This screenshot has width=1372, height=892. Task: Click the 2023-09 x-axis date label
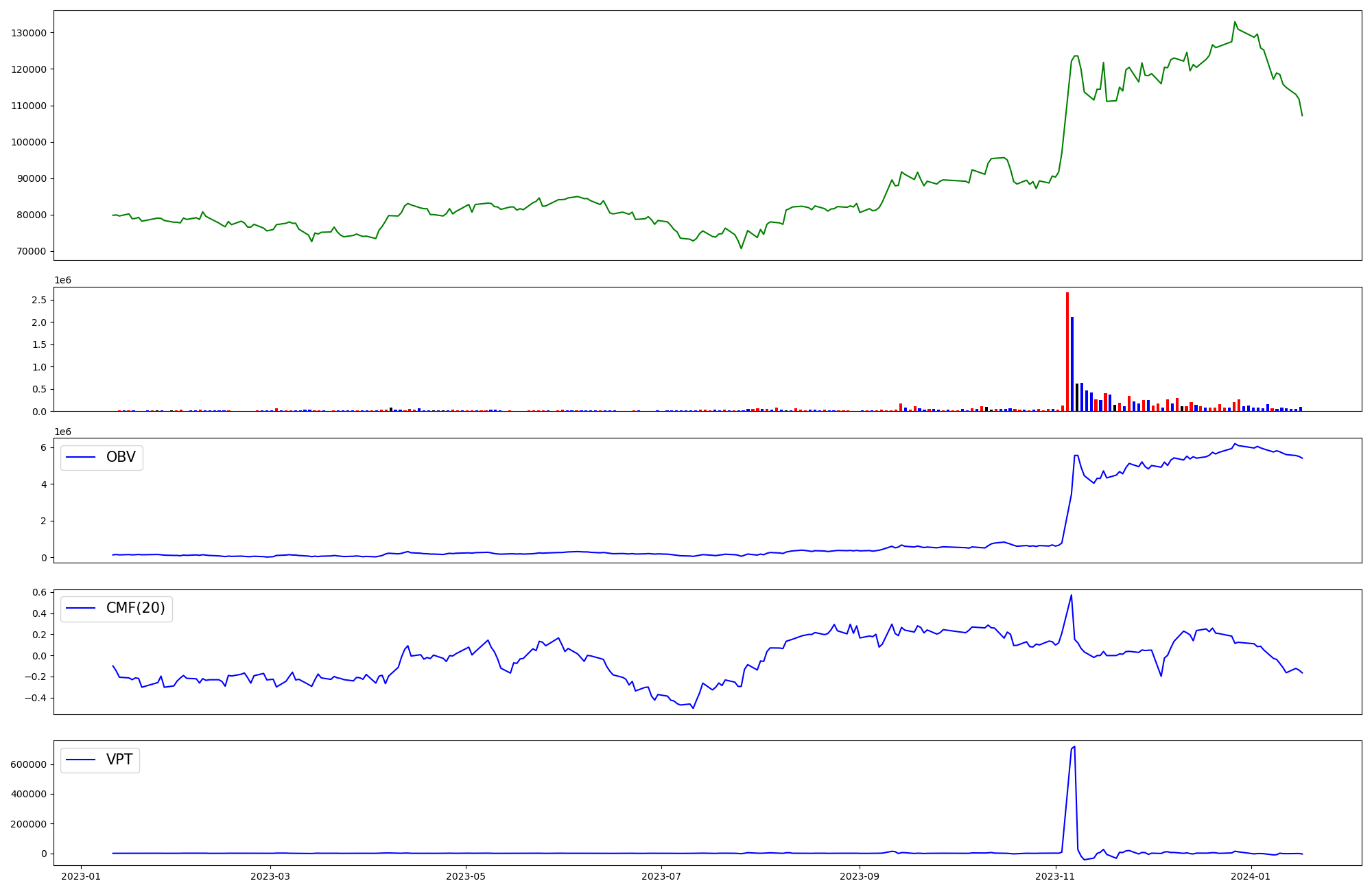[x=860, y=876]
